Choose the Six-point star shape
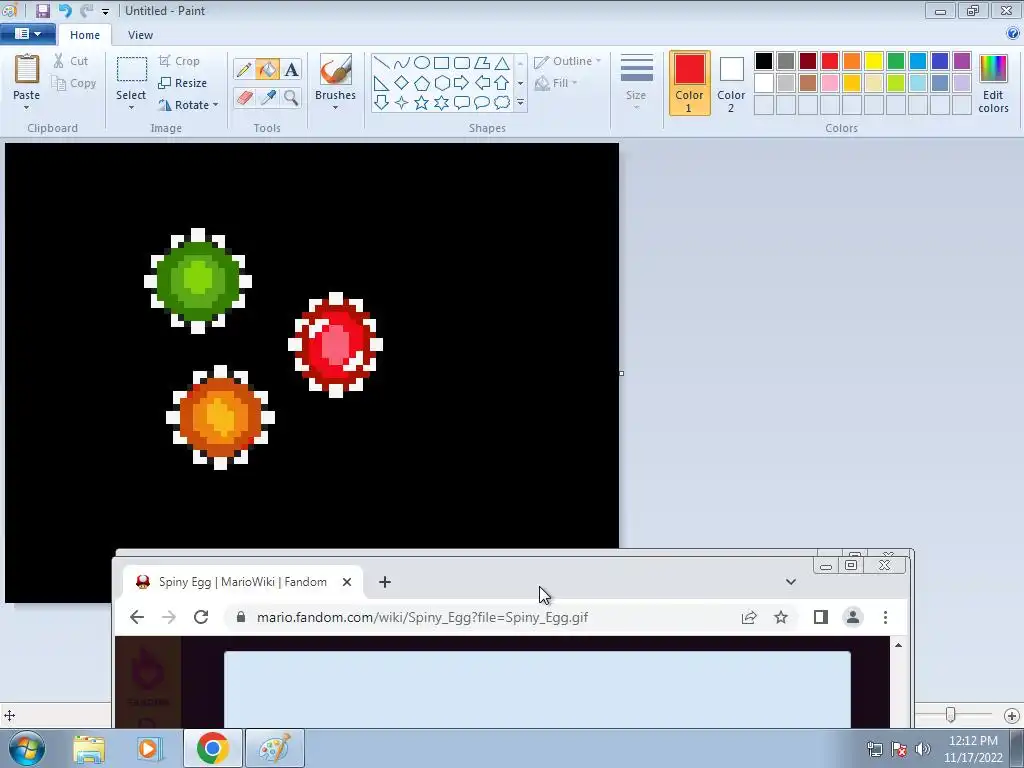This screenshot has width=1024, height=768. coord(441,103)
